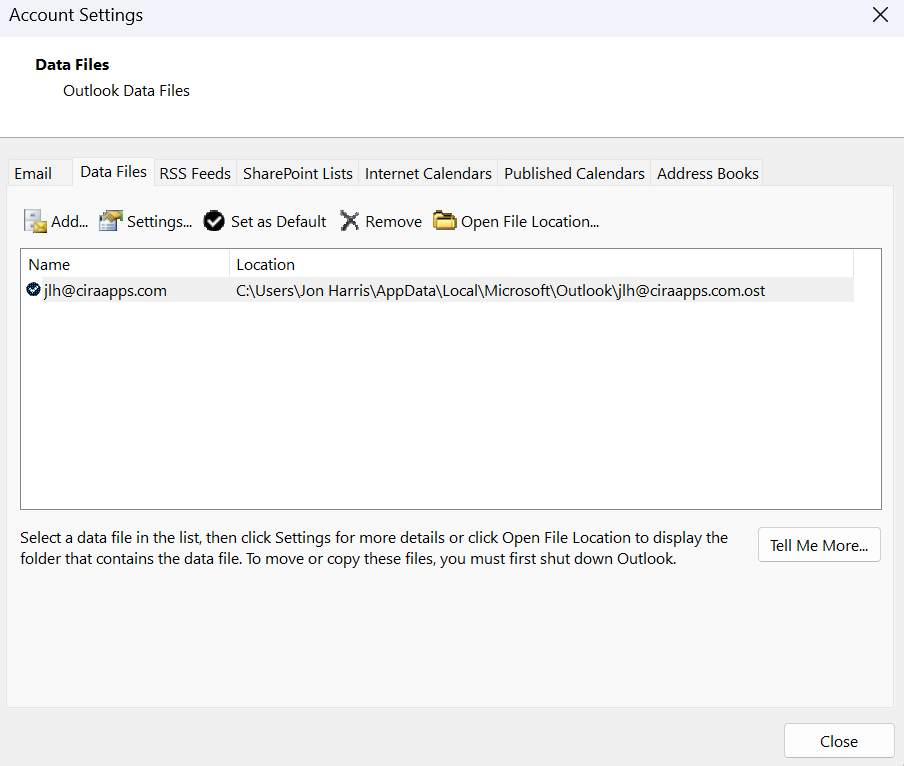The height and width of the screenshot is (766, 904).
Task: Click the Set as Default checkmark icon
Action: [214, 221]
